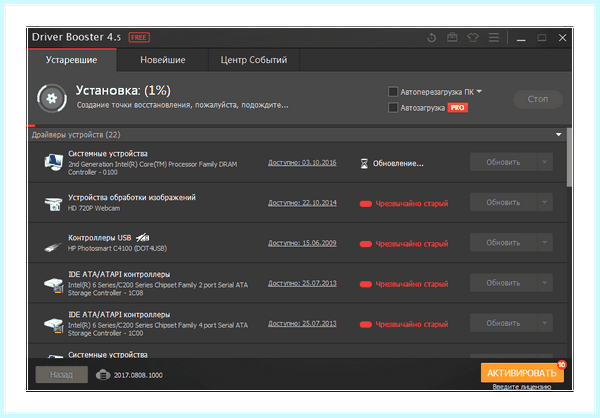
Task: Click the spinning gear installation icon
Action: [52, 98]
